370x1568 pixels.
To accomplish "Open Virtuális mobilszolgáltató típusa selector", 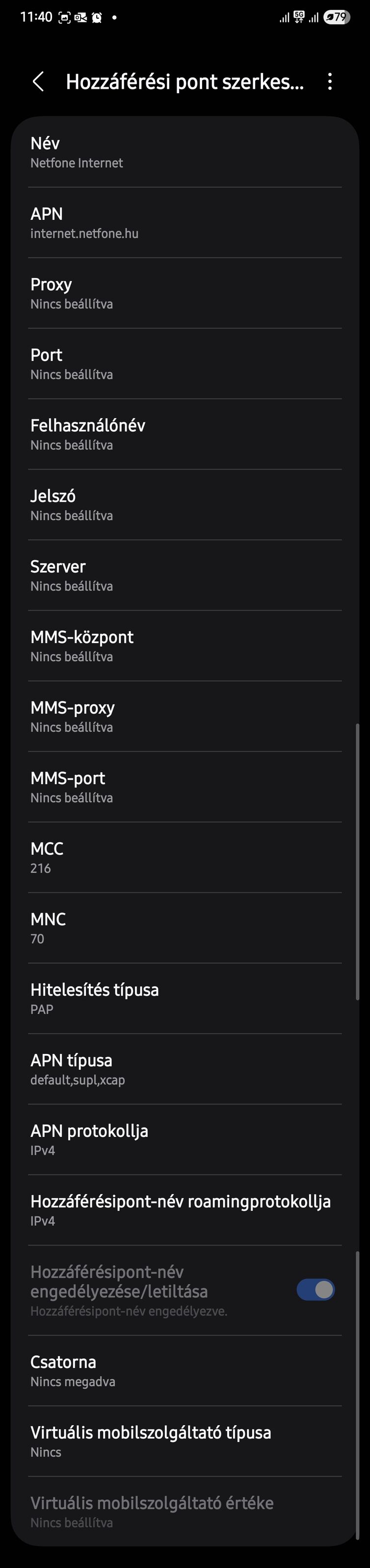I will (x=185, y=1441).
